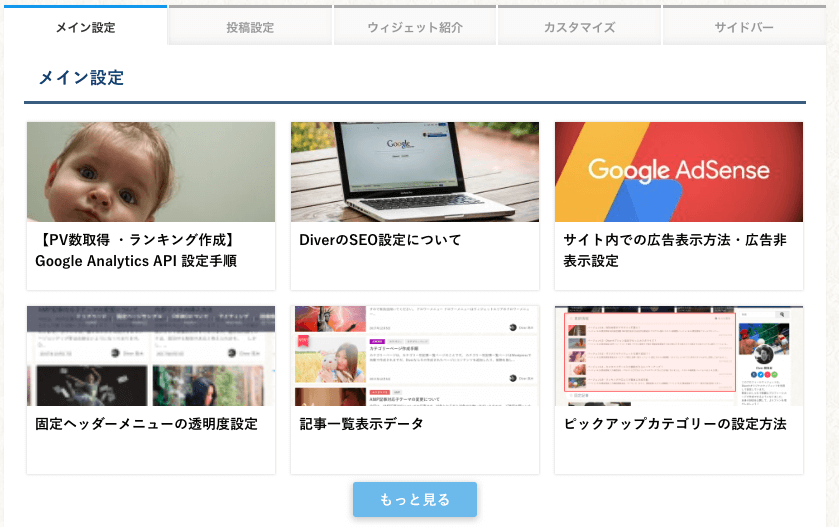Click the ピックアップカテゴリーの設定方法 title
This screenshot has height=527, width=839.
(x=675, y=424)
